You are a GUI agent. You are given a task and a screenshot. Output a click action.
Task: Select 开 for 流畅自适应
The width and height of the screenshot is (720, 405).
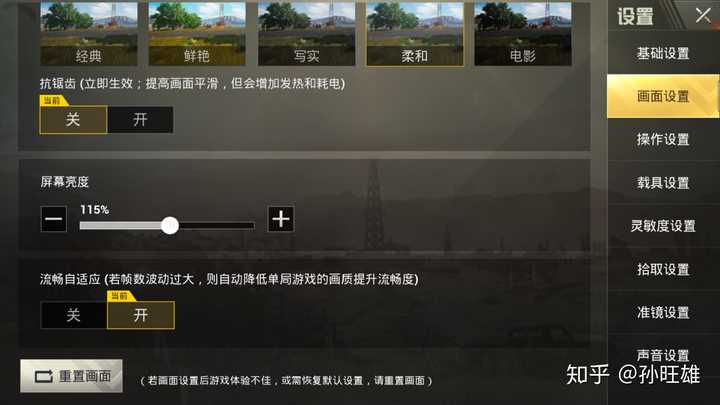click(x=141, y=315)
